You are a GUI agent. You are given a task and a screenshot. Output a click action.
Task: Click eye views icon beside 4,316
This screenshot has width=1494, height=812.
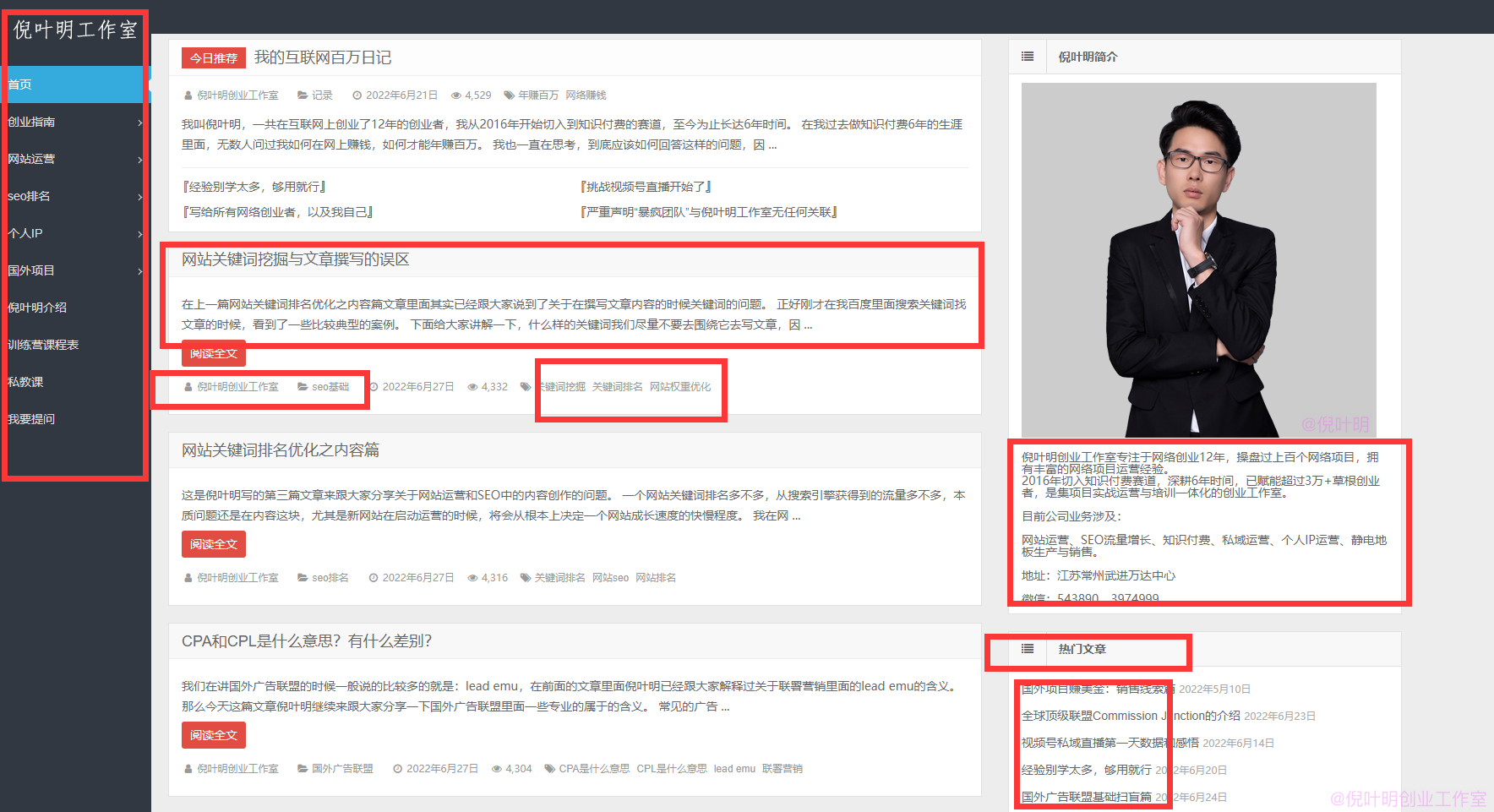[473, 578]
